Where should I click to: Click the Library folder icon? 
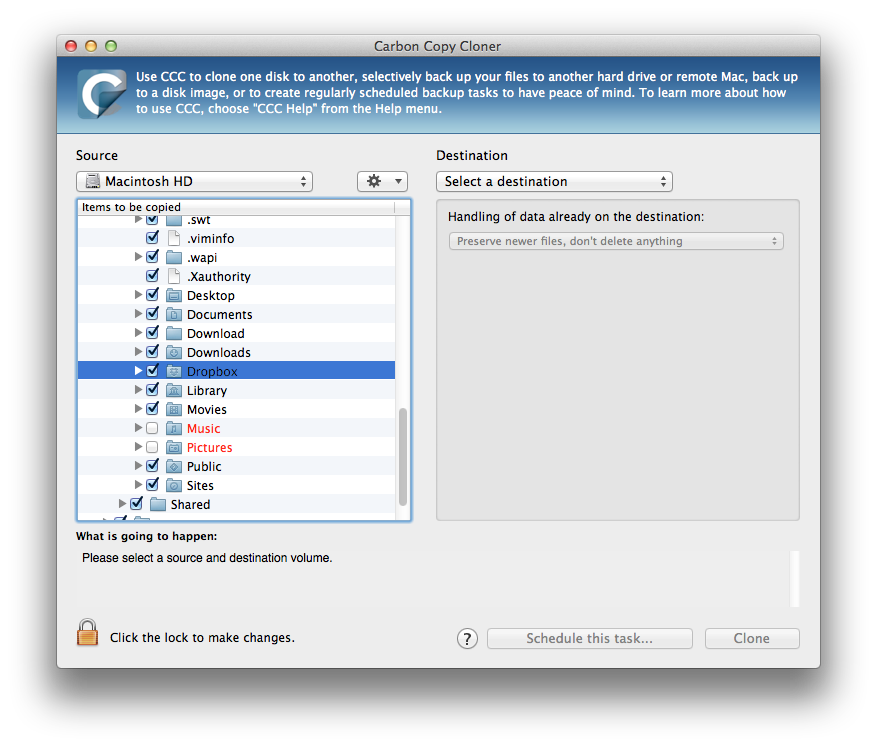174,390
